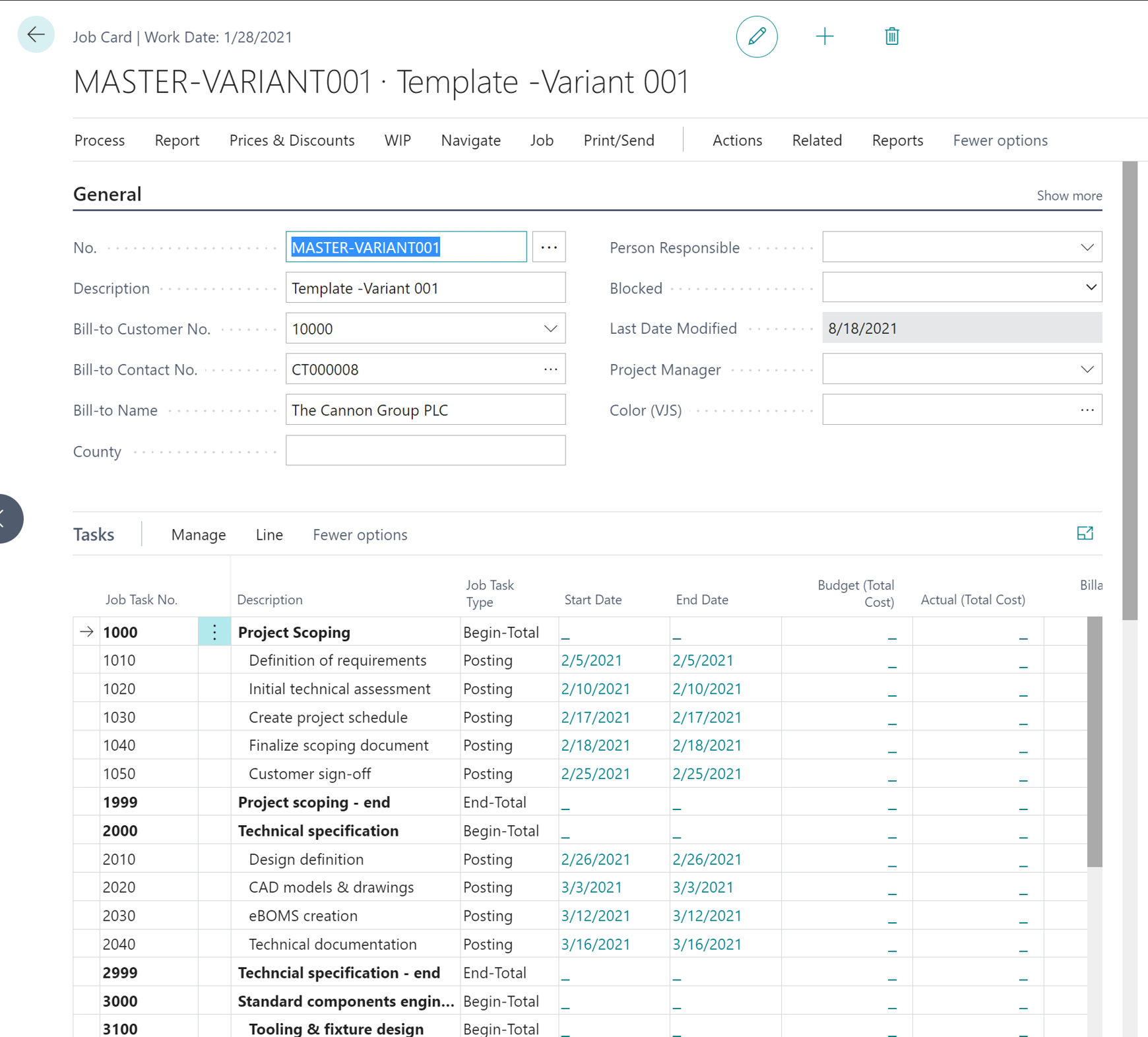Open the ellipsis lookup next to No. field
1148x1037 pixels.
point(548,247)
